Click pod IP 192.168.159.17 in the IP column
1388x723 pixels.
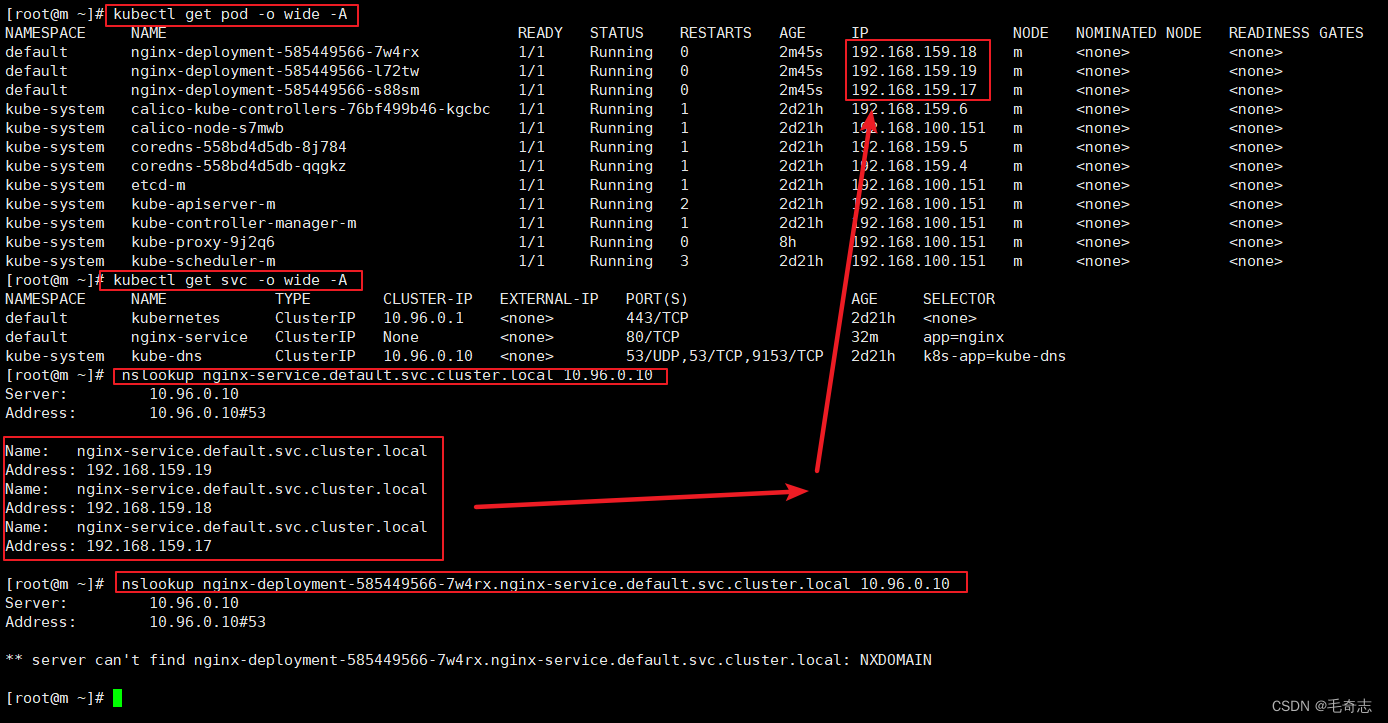(914, 90)
